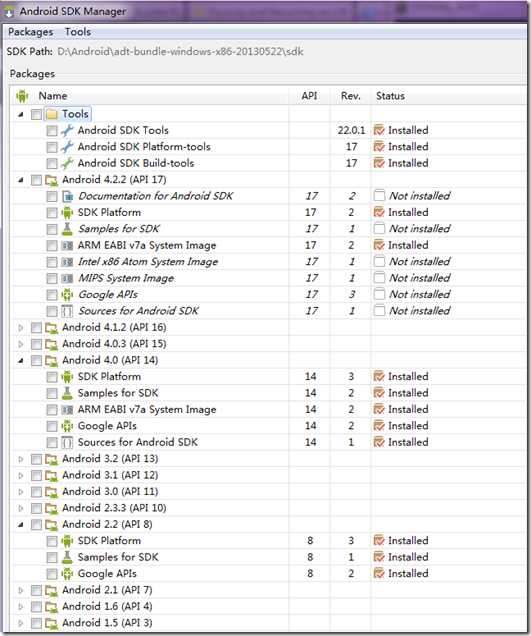The height and width of the screenshot is (636, 531).
Task: Expand the Android 2.1 (API 7) group
Action: point(21,590)
